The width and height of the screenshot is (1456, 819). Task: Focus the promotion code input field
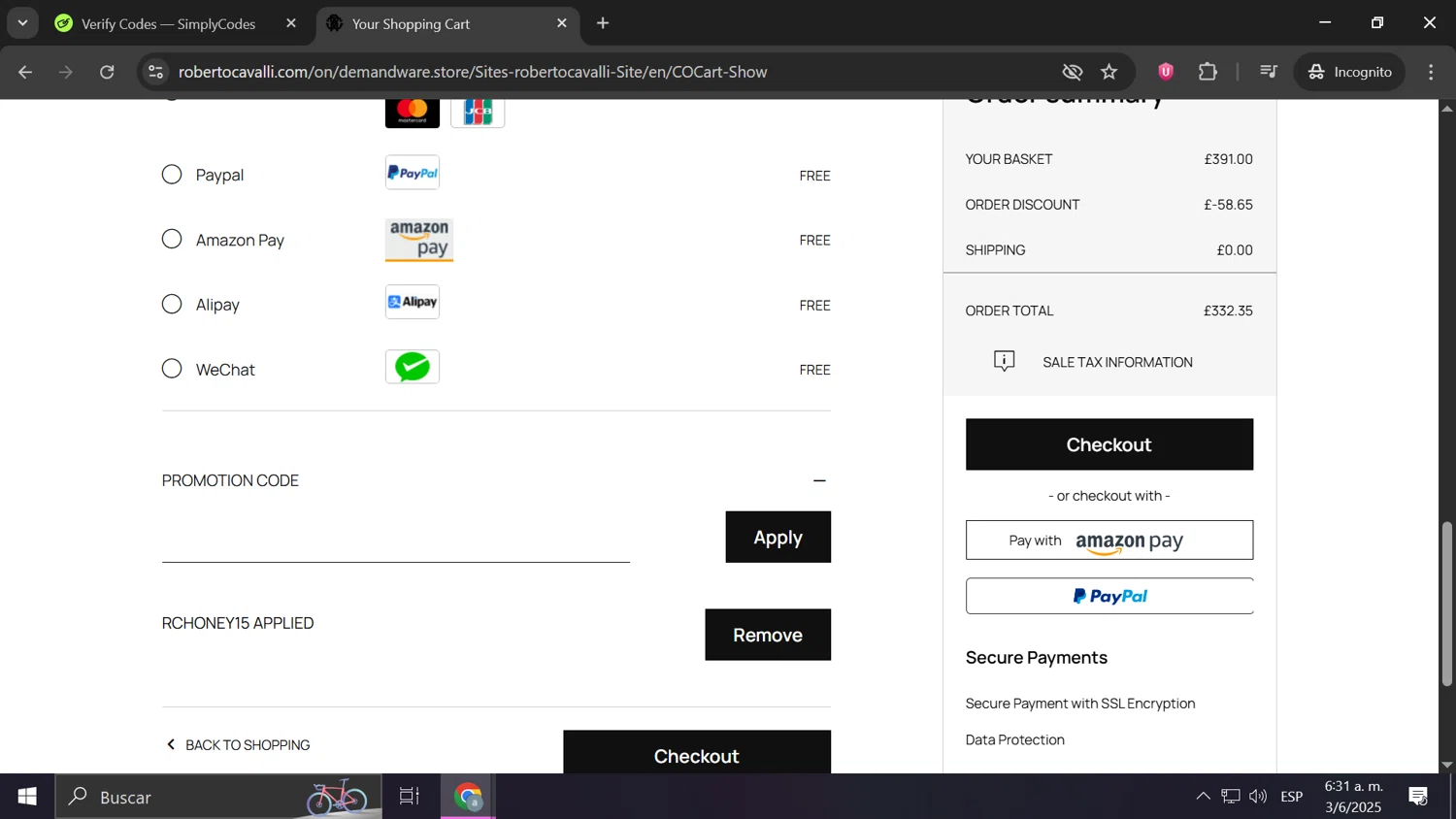coord(396,539)
